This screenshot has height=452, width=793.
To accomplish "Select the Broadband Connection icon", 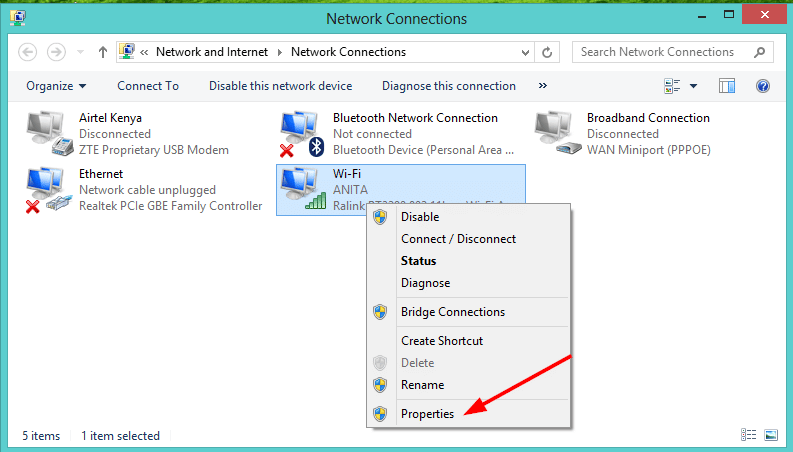I will 557,133.
